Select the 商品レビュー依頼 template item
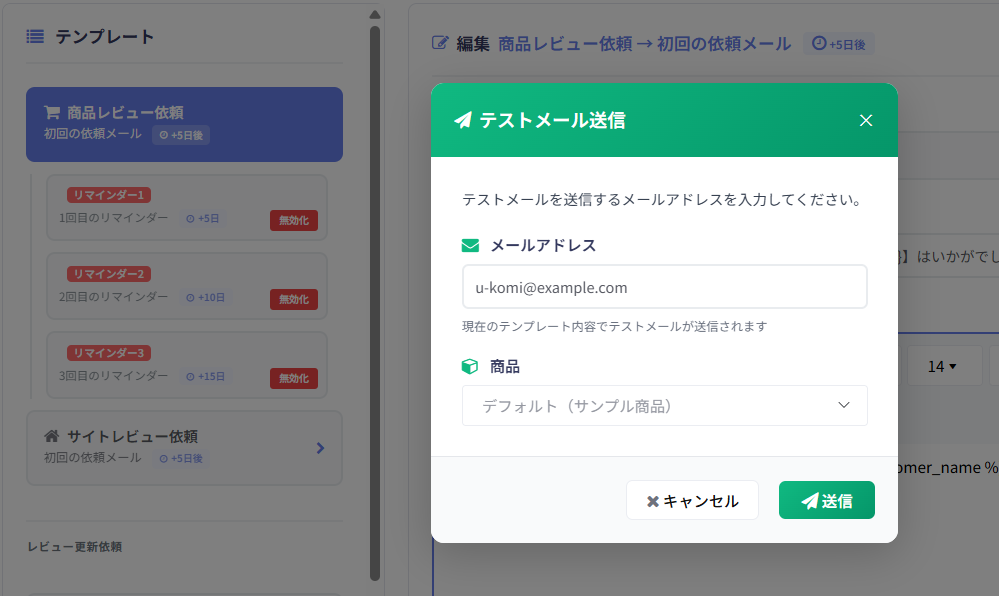This screenshot has width=999, height=596. (x=184, y=124)
